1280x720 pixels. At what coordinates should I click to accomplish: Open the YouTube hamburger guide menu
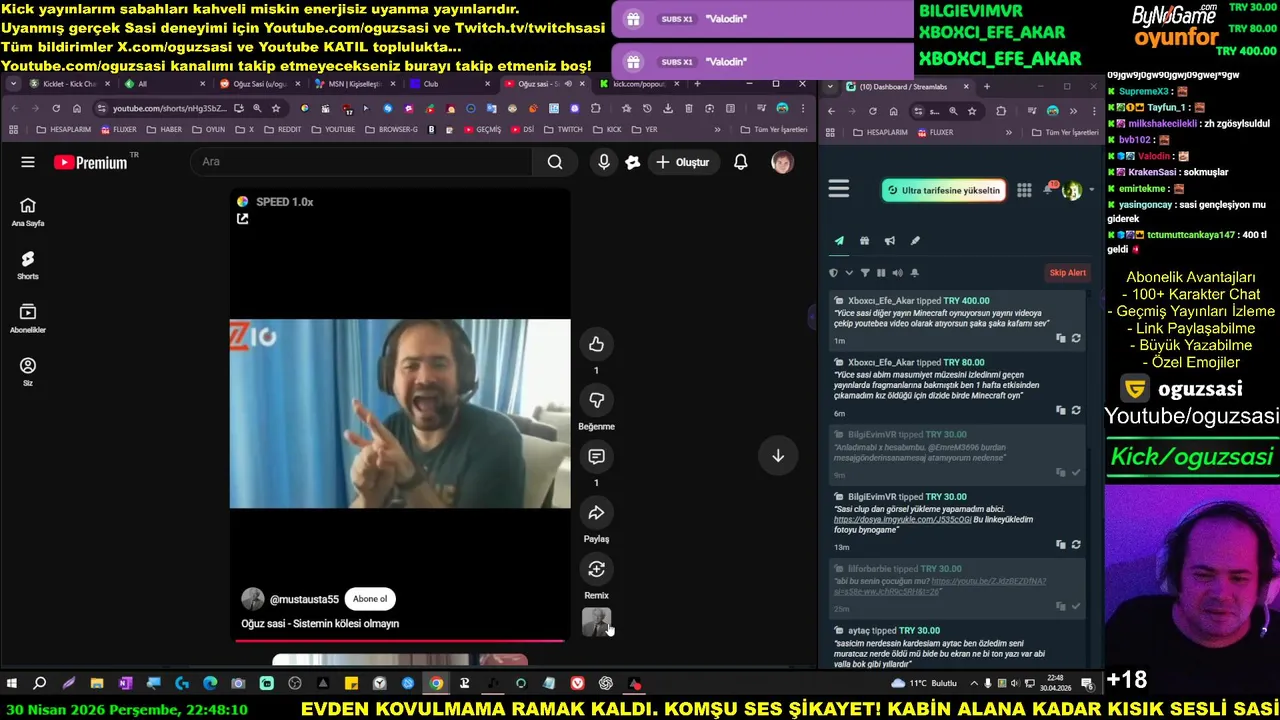[x=28, y=162]
